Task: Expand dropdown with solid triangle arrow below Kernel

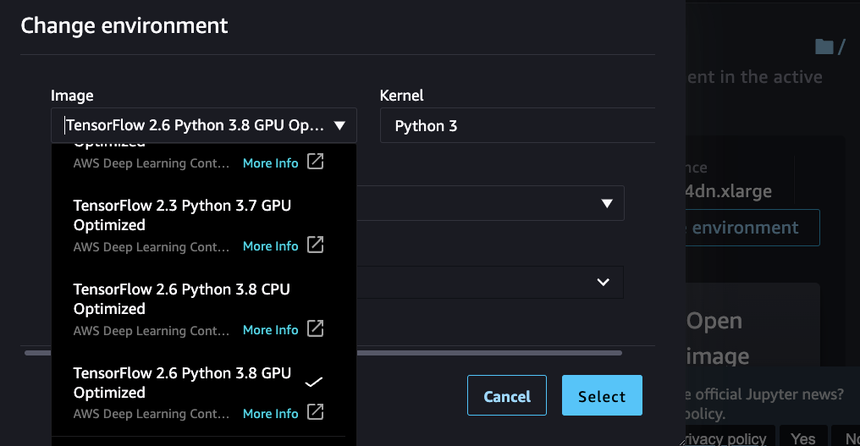Action: click(x=606, y=203)
